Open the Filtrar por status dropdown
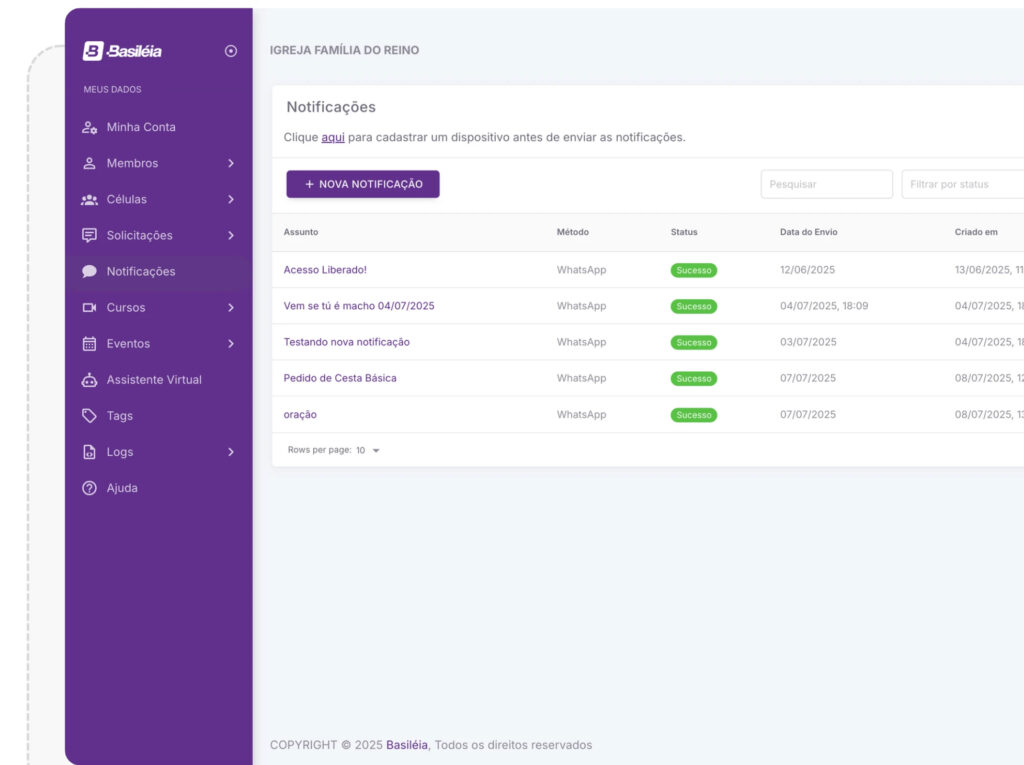This screenshot has height=765, width=1024. (x=962, y=185)
